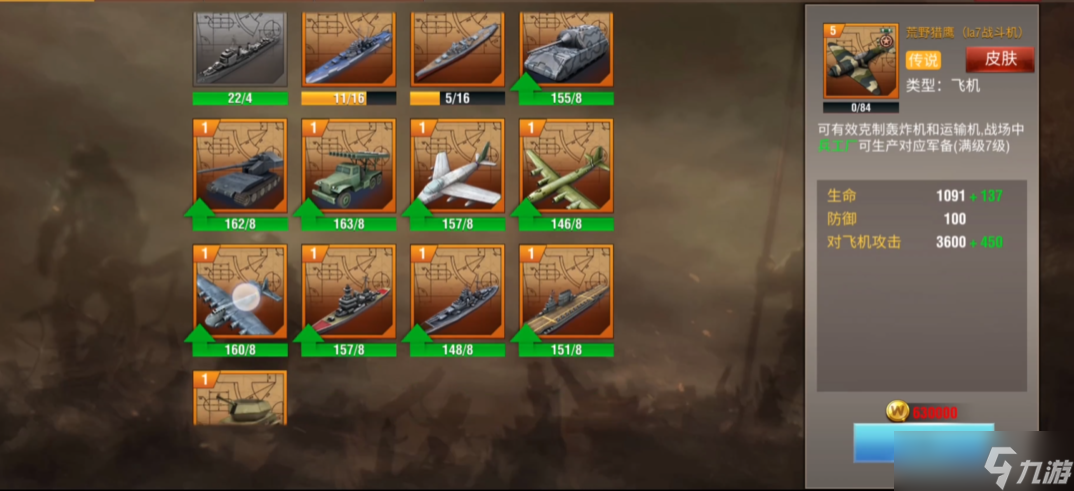This screenshot has width=1074, height=491.
Task: Pick the cruiser card showing 157/8
Action: point(349,292)
